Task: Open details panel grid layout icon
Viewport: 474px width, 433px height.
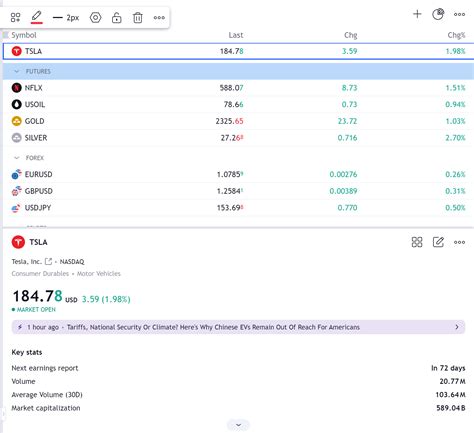Action: 417,242
